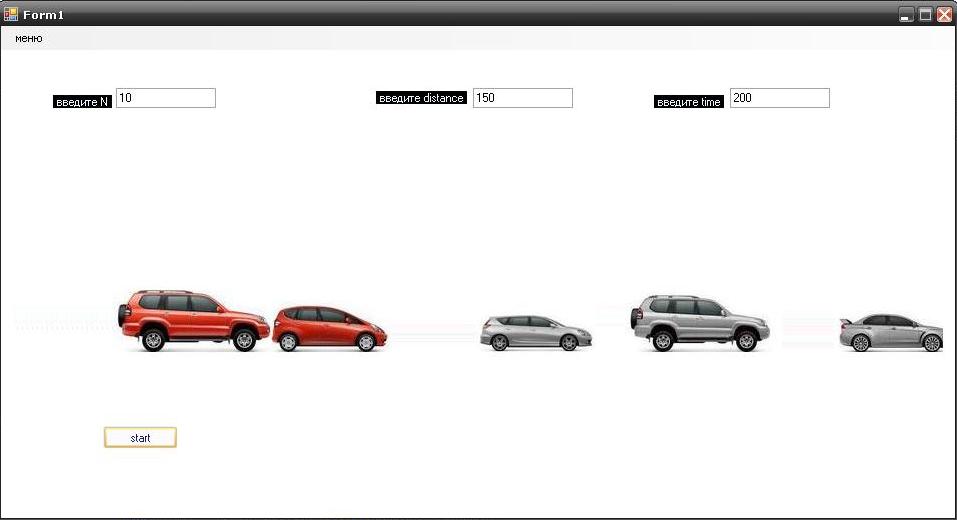The height and width of the screenshot is (520, 957).
Task: Select the silver SUV car image
Action: point(700,323)
